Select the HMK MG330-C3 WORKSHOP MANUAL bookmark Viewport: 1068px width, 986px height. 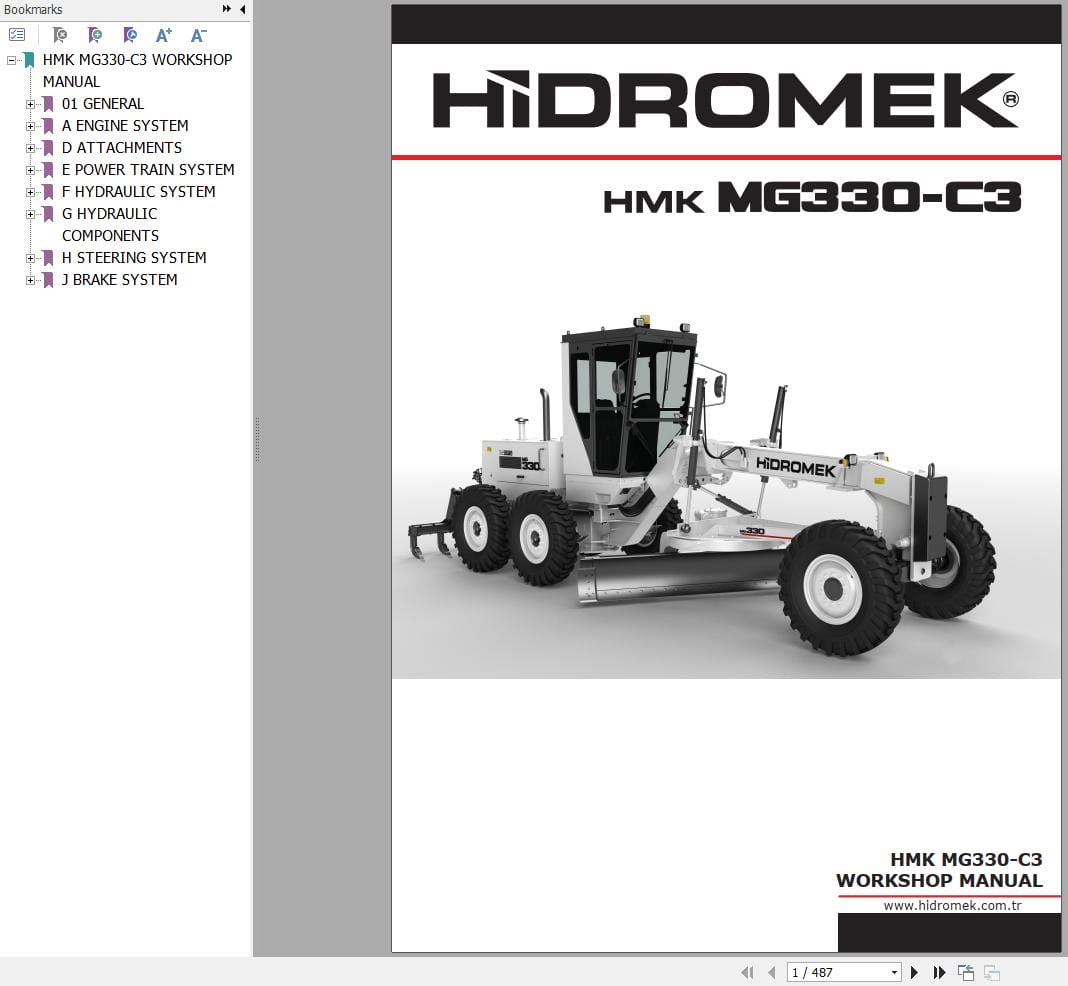point(137,70)
